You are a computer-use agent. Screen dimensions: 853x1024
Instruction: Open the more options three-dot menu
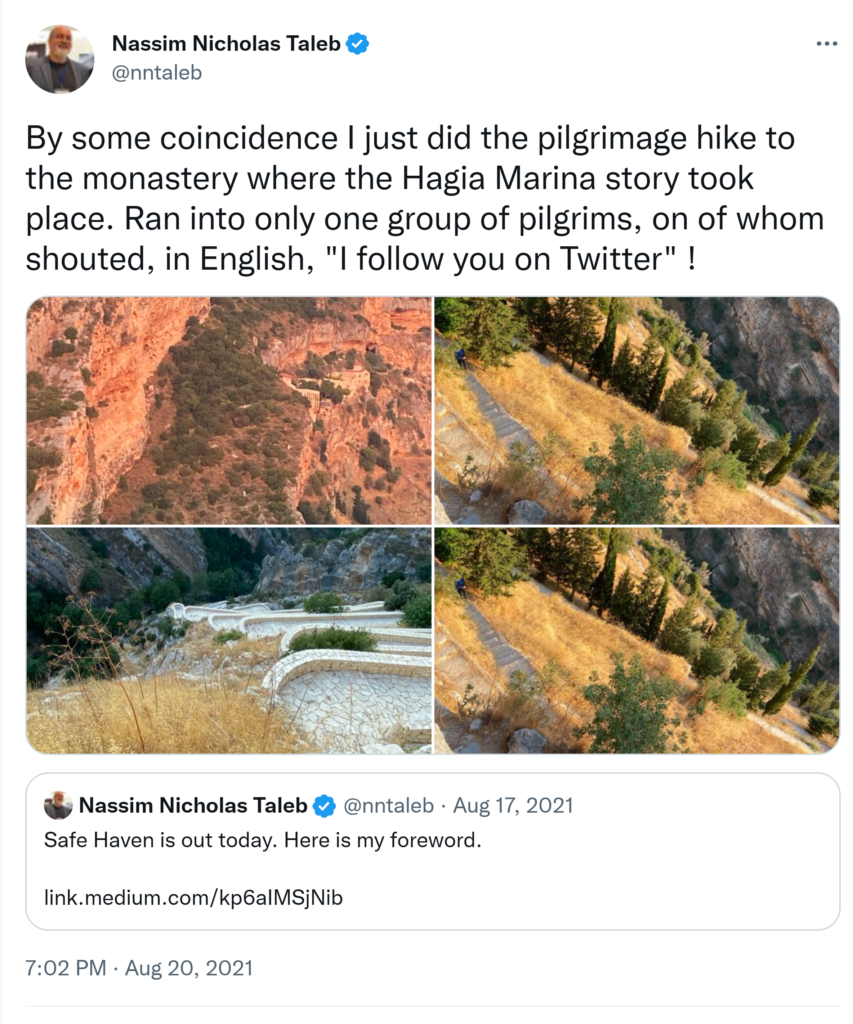(x=826, y=45)
